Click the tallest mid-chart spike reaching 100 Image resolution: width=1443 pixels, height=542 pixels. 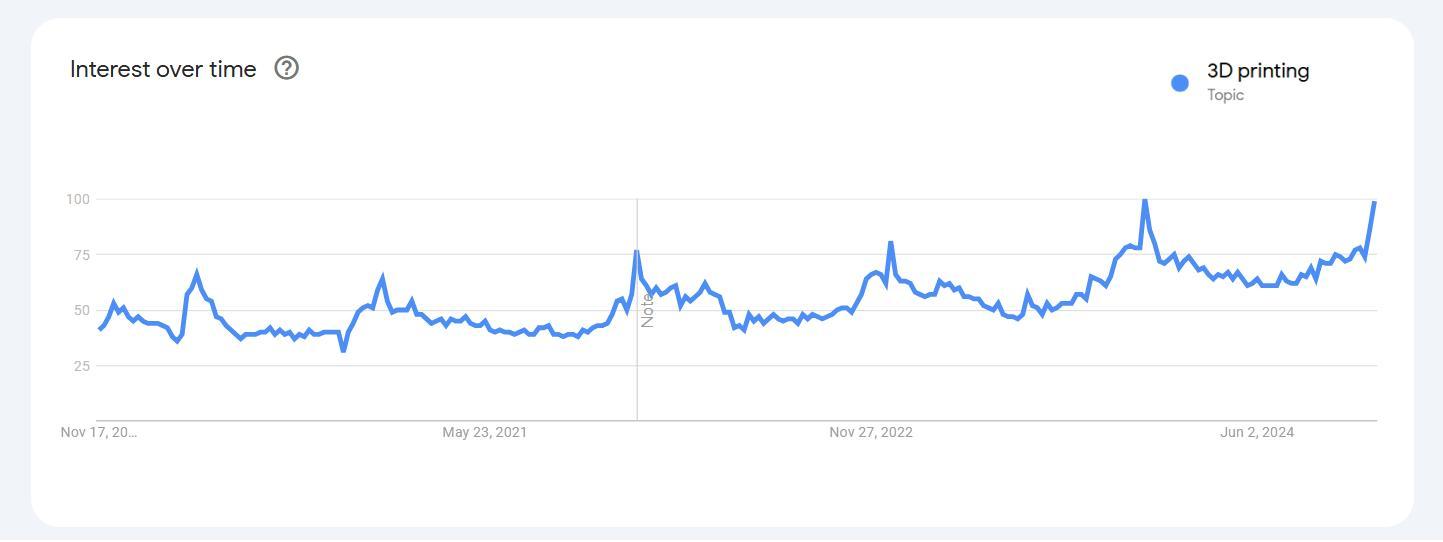[1144, 201]
